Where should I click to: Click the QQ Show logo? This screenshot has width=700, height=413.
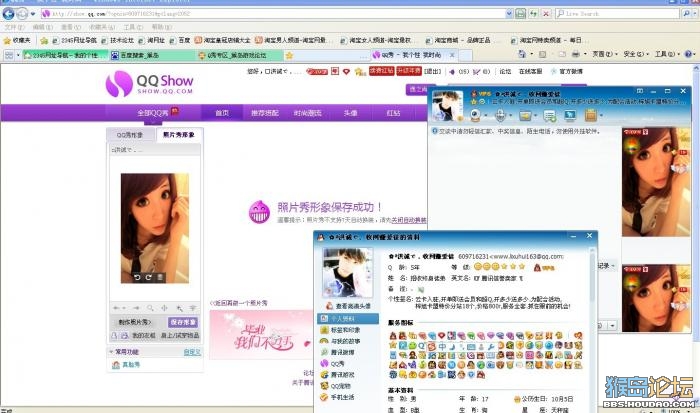(x=150, y=83)
